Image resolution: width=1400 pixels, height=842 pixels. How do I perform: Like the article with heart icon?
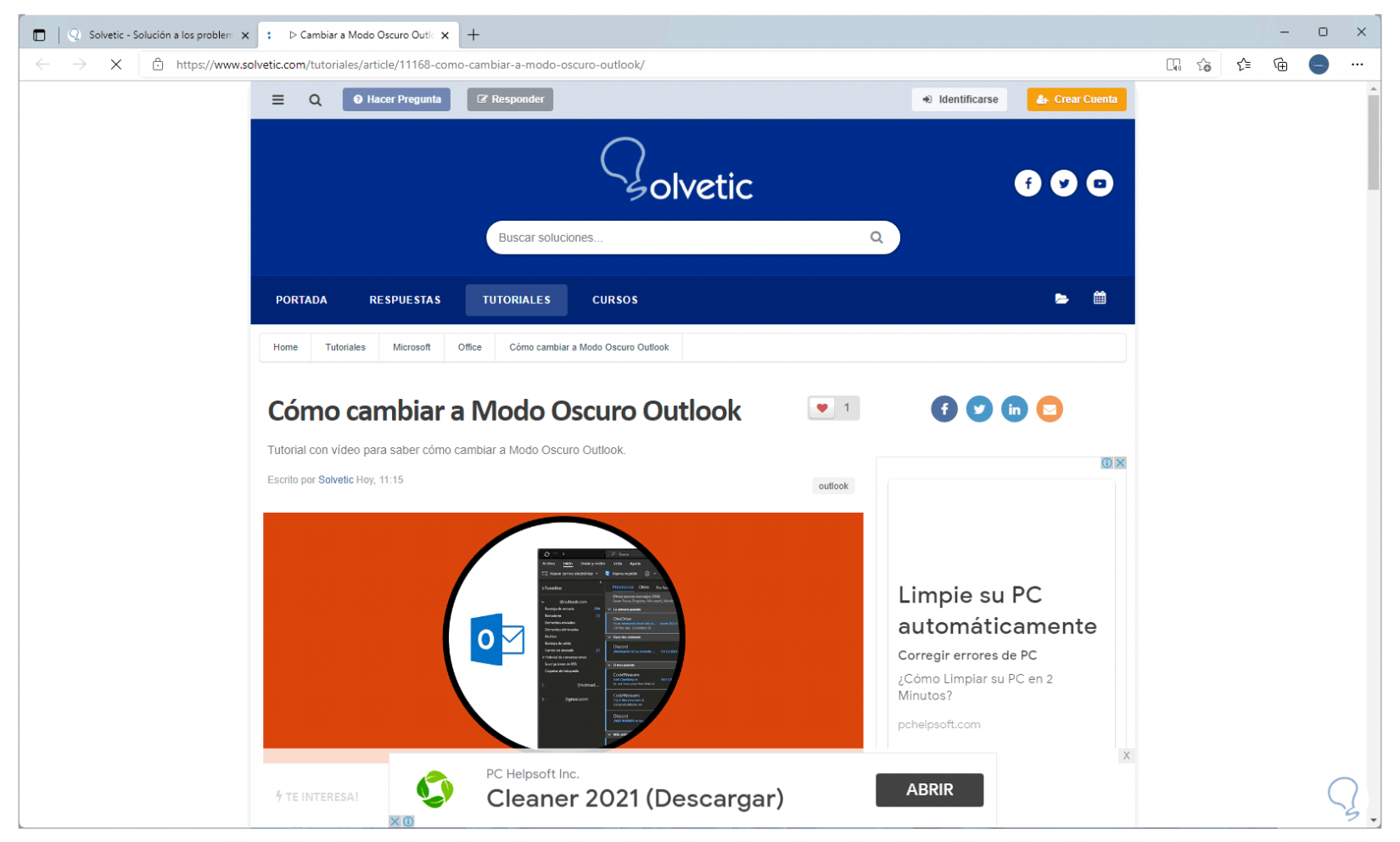click(x=822, y=408)
